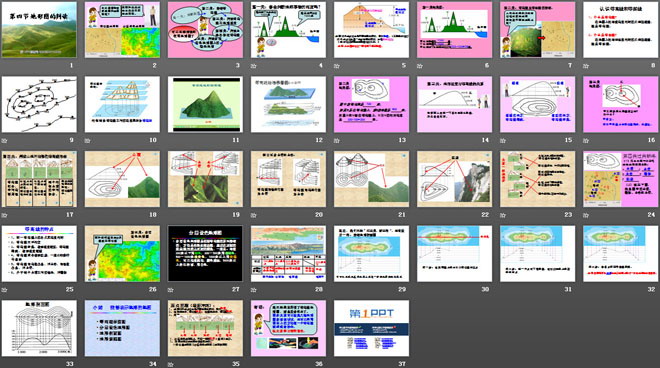The width and height of the screenshot is (660, 368).
Task: Click the animation star icon under slide 13
Action: click(337, 141)
